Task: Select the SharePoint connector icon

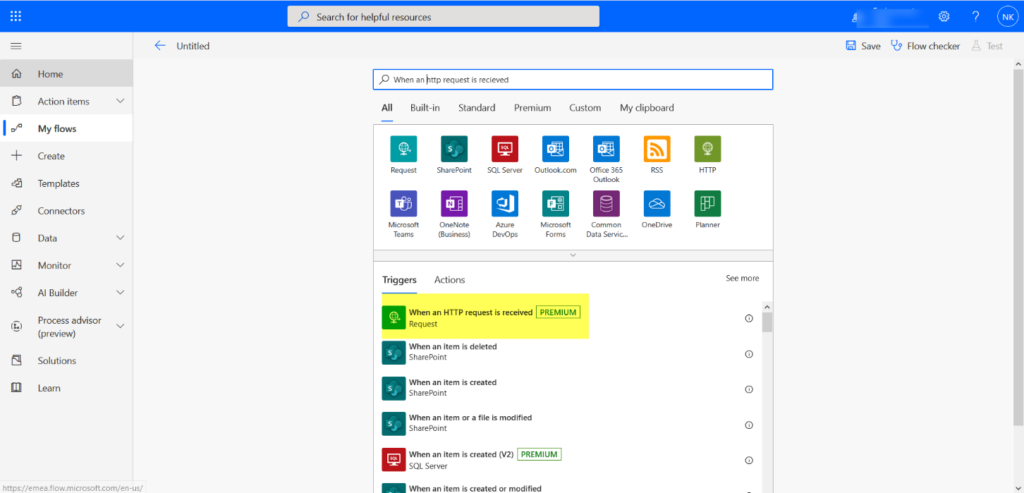Action: click(x=454, y=149)
